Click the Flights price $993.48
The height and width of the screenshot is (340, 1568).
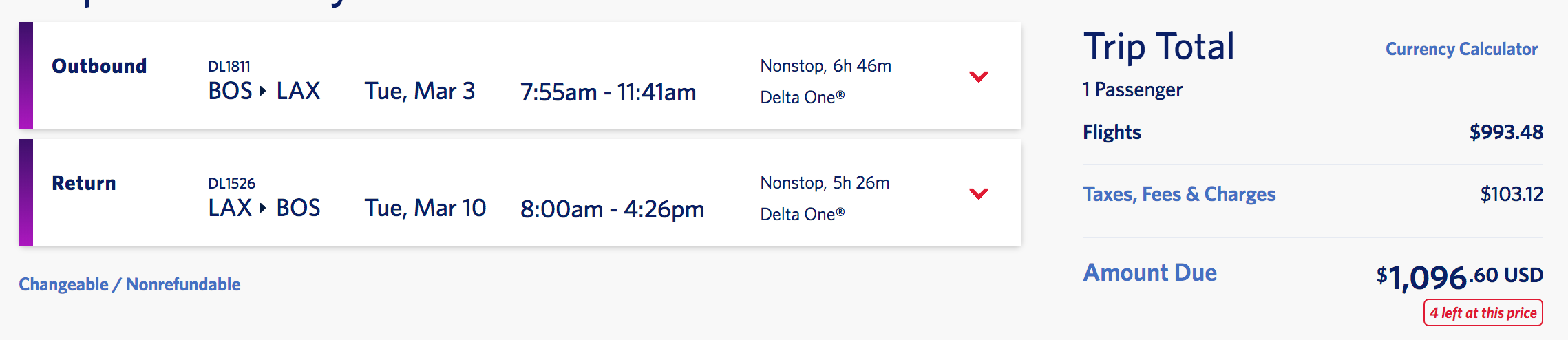(x=1506, y=132)
